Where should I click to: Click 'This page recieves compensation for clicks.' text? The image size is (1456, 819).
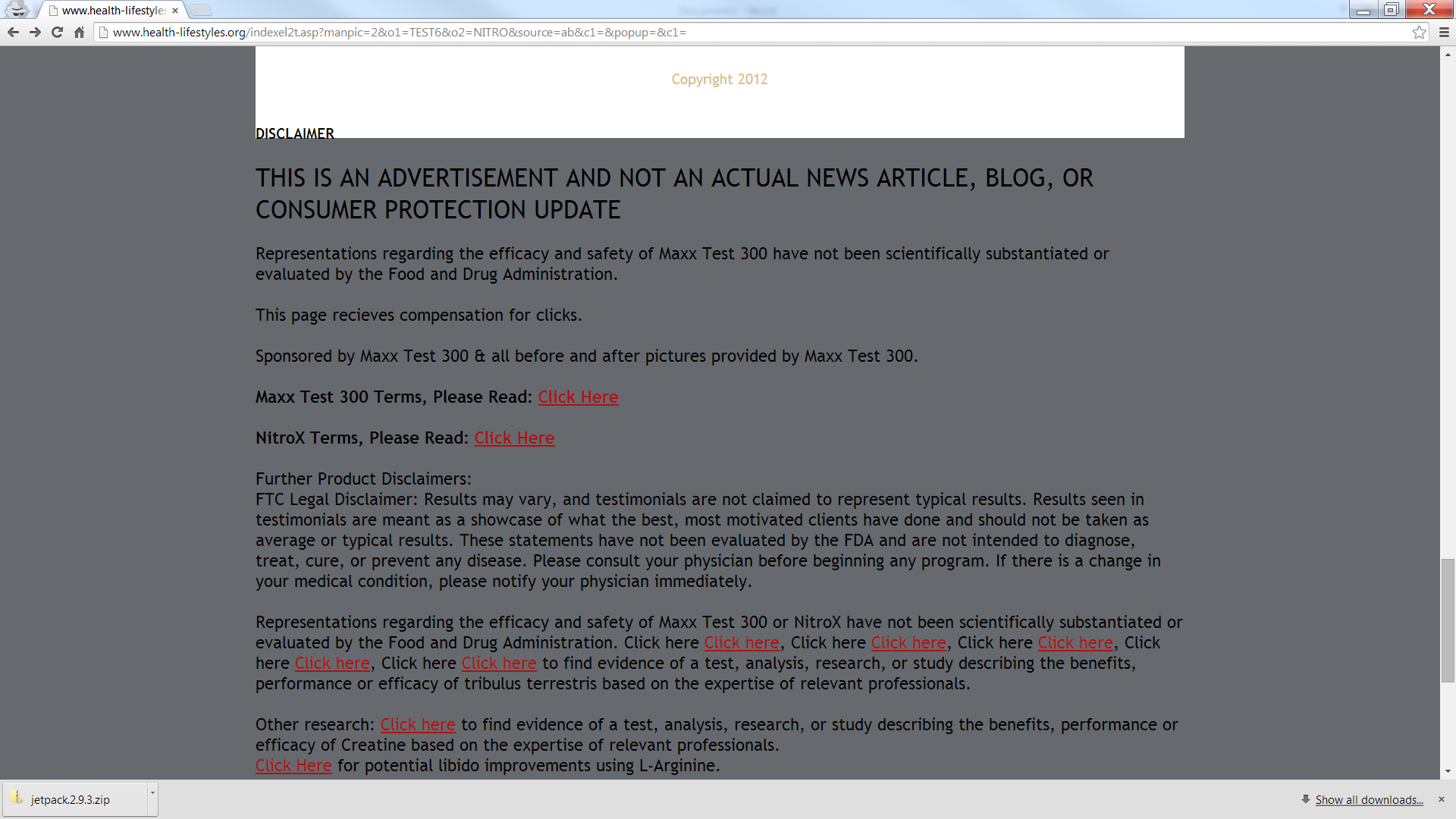click(x=419, y=315)
